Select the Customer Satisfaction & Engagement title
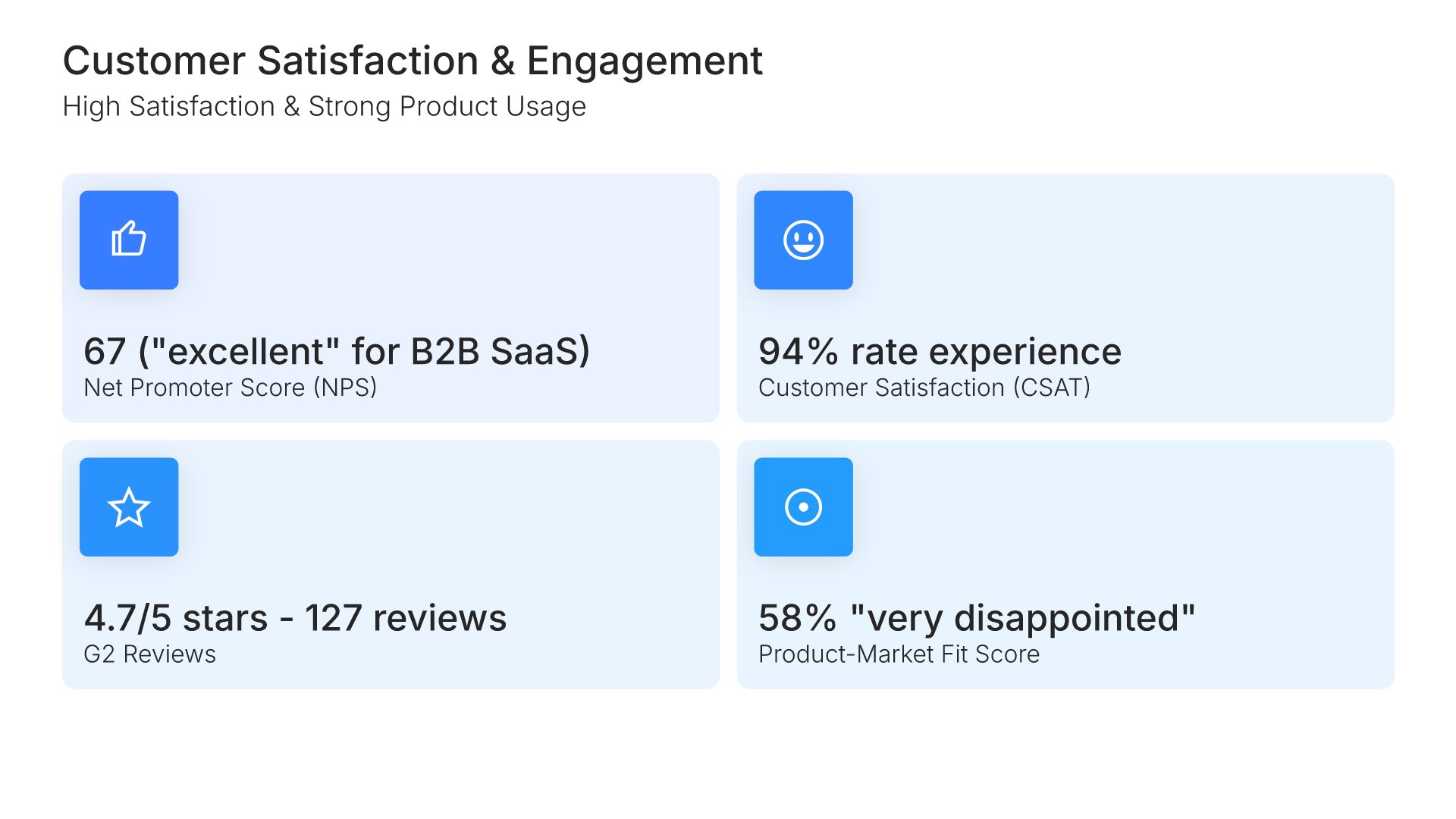 point(413,61)
